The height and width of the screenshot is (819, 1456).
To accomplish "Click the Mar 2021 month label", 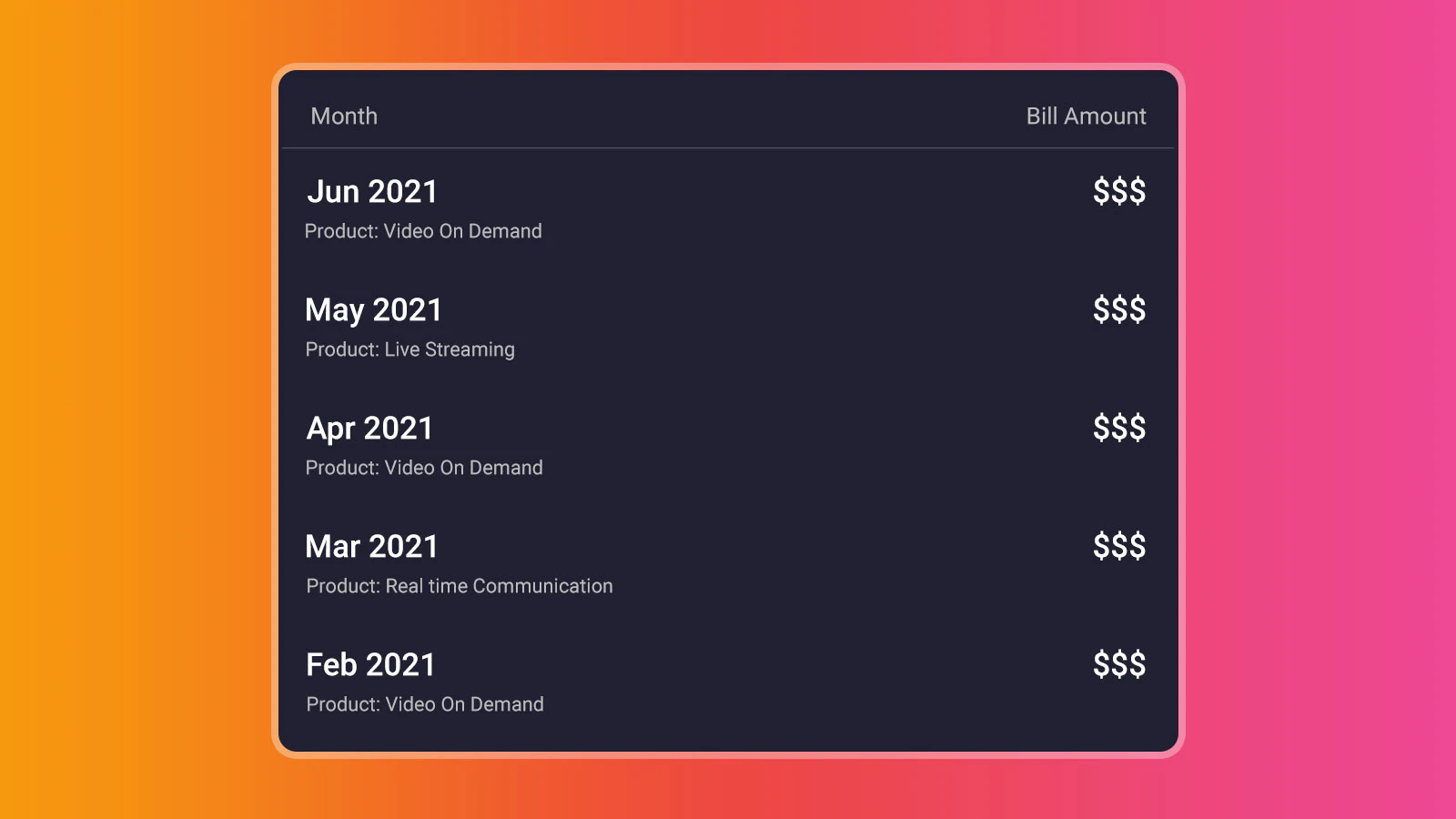I will 371,546.
